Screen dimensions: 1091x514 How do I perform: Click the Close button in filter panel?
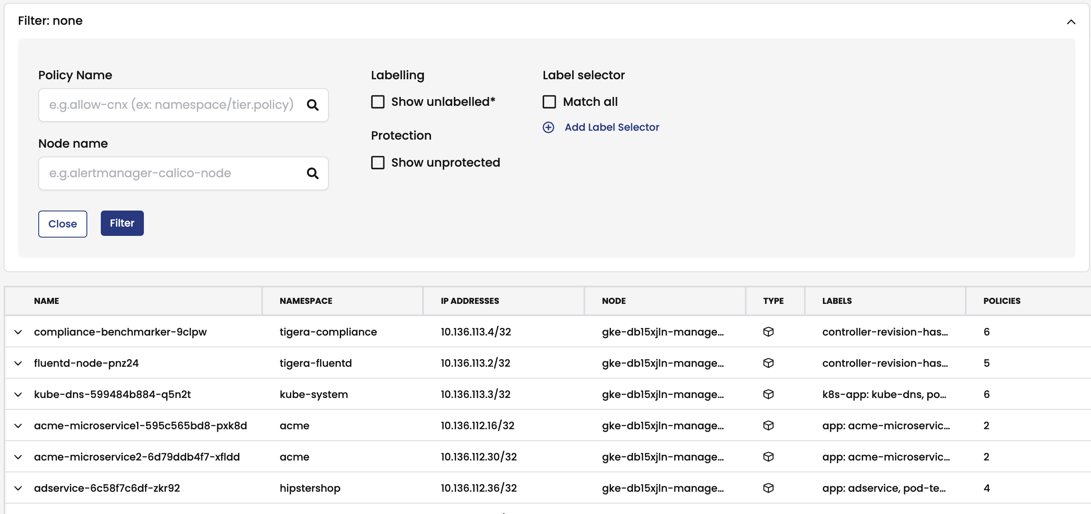pyautogui.click(x=62, y=224)
